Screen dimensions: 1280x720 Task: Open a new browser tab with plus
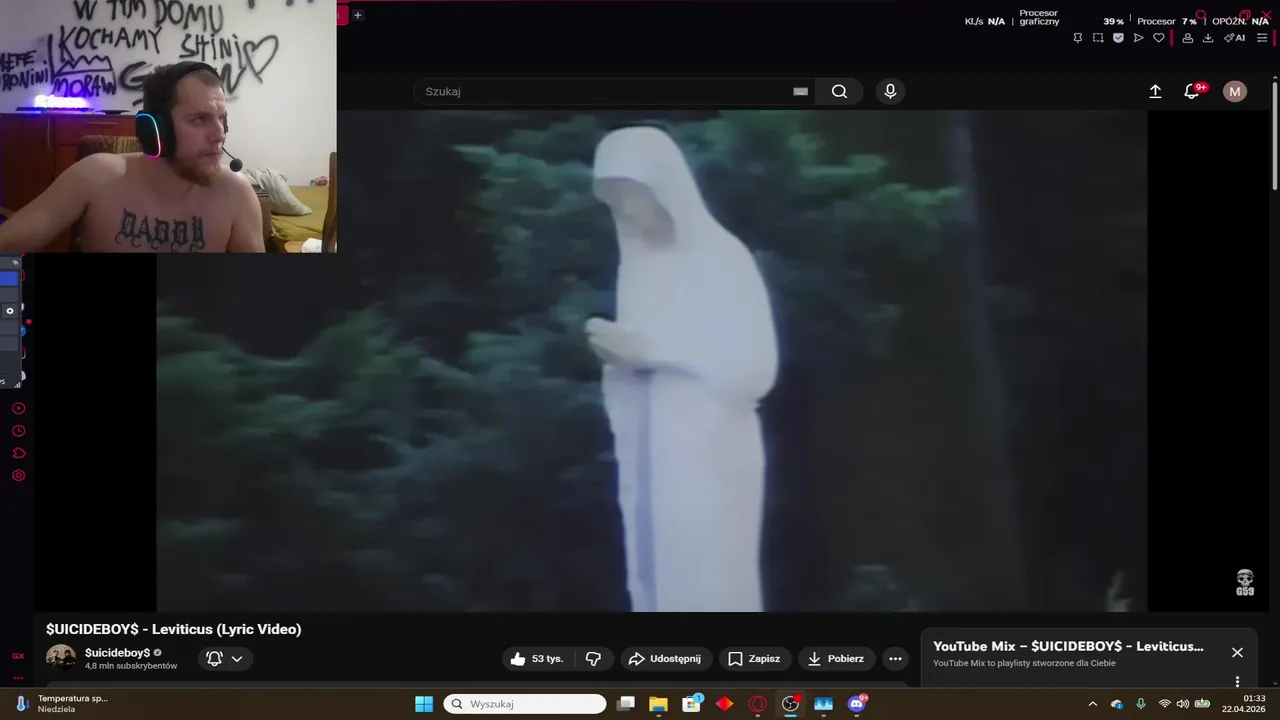tap(357, 15)
